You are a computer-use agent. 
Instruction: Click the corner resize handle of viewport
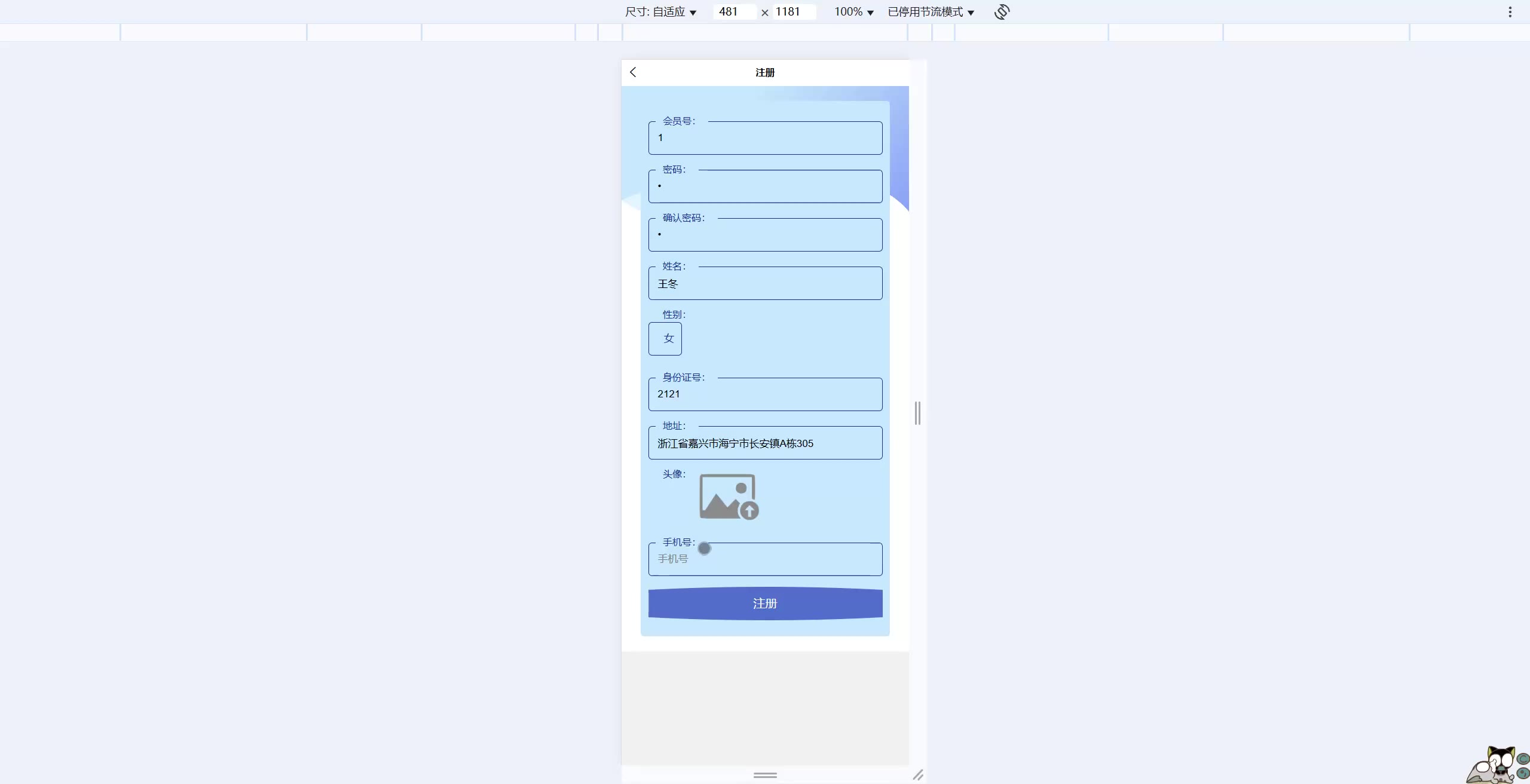click(x=918, y=775)
